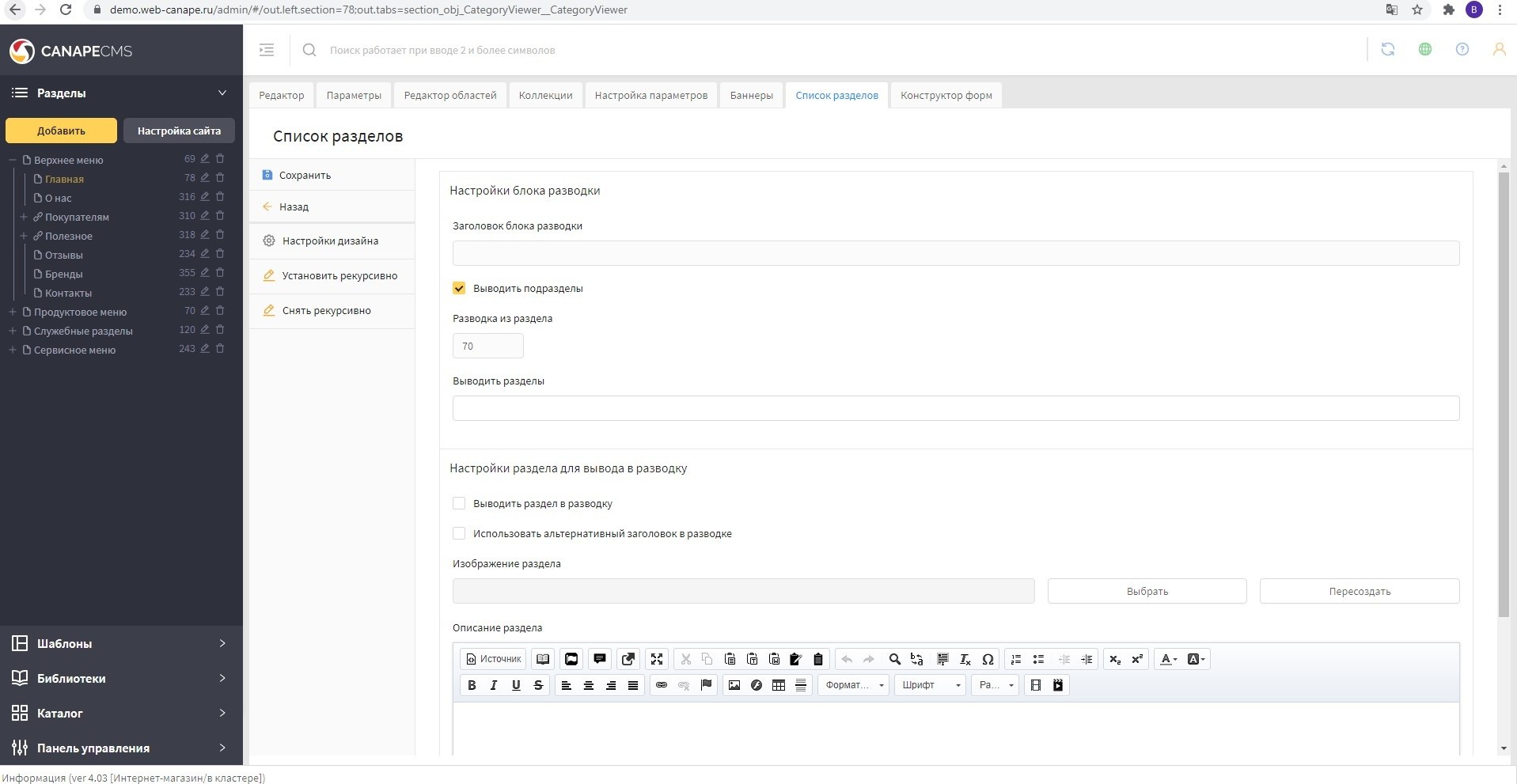Switch to the Баннеры tab

click(x=751, y=95)
